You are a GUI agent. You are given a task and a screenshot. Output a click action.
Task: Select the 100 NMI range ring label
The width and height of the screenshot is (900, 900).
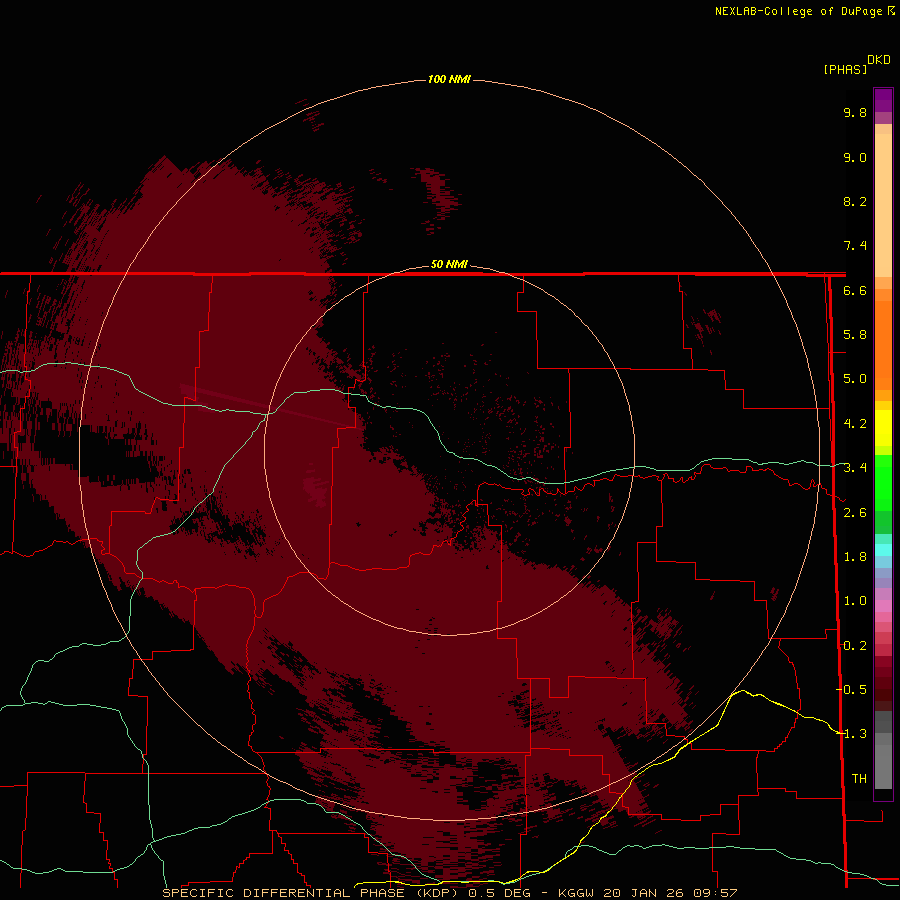point(449,79)
